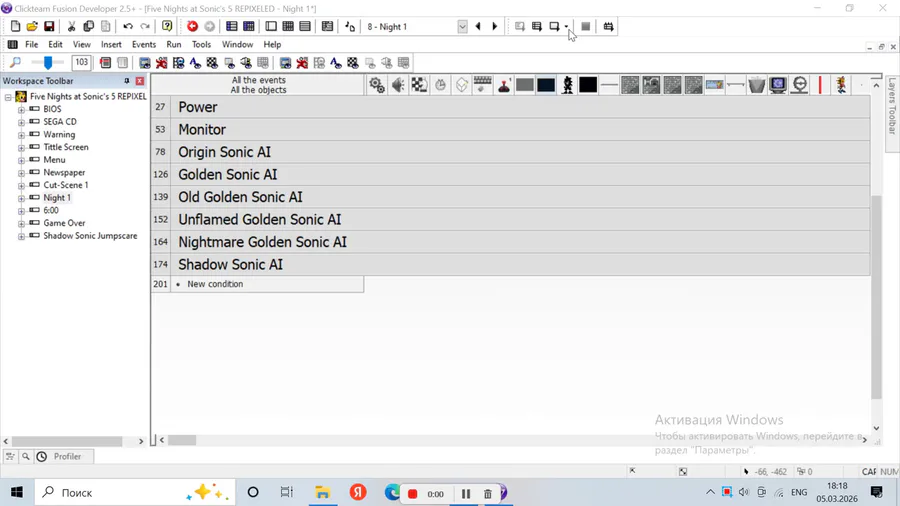The height and width of the screenshot is (506, 900).
Task: Click the Open folder icon
Action: tap(32, 26)
